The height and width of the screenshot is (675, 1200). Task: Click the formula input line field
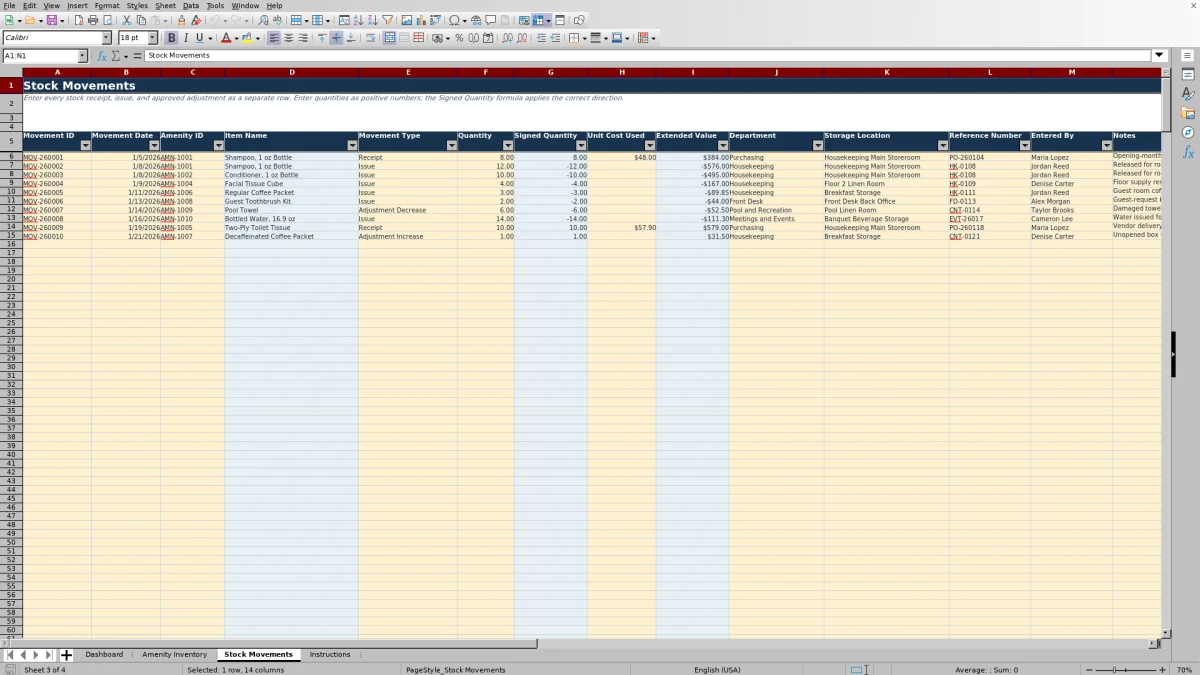648,56
